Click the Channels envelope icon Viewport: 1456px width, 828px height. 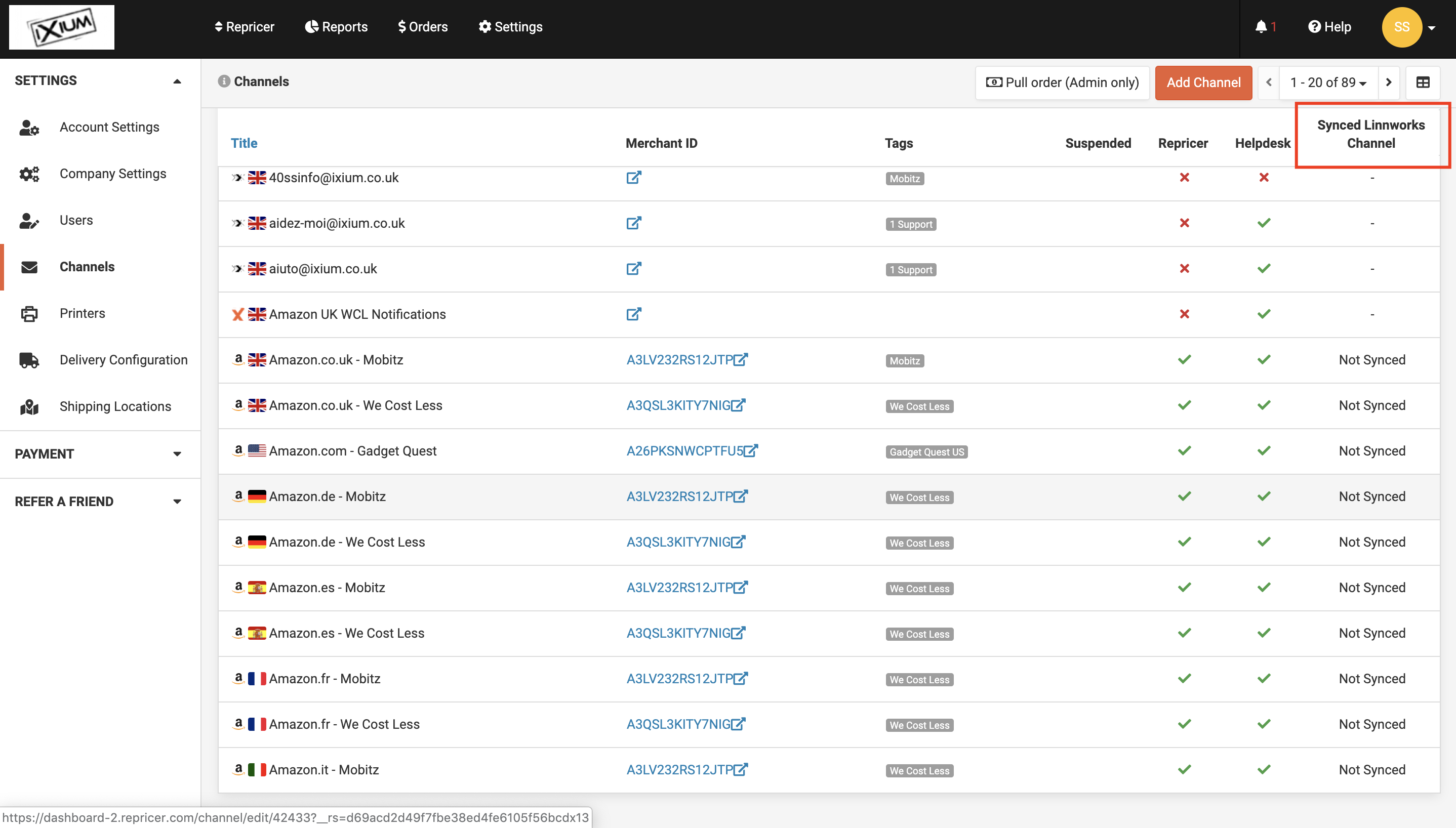[29, 267]
